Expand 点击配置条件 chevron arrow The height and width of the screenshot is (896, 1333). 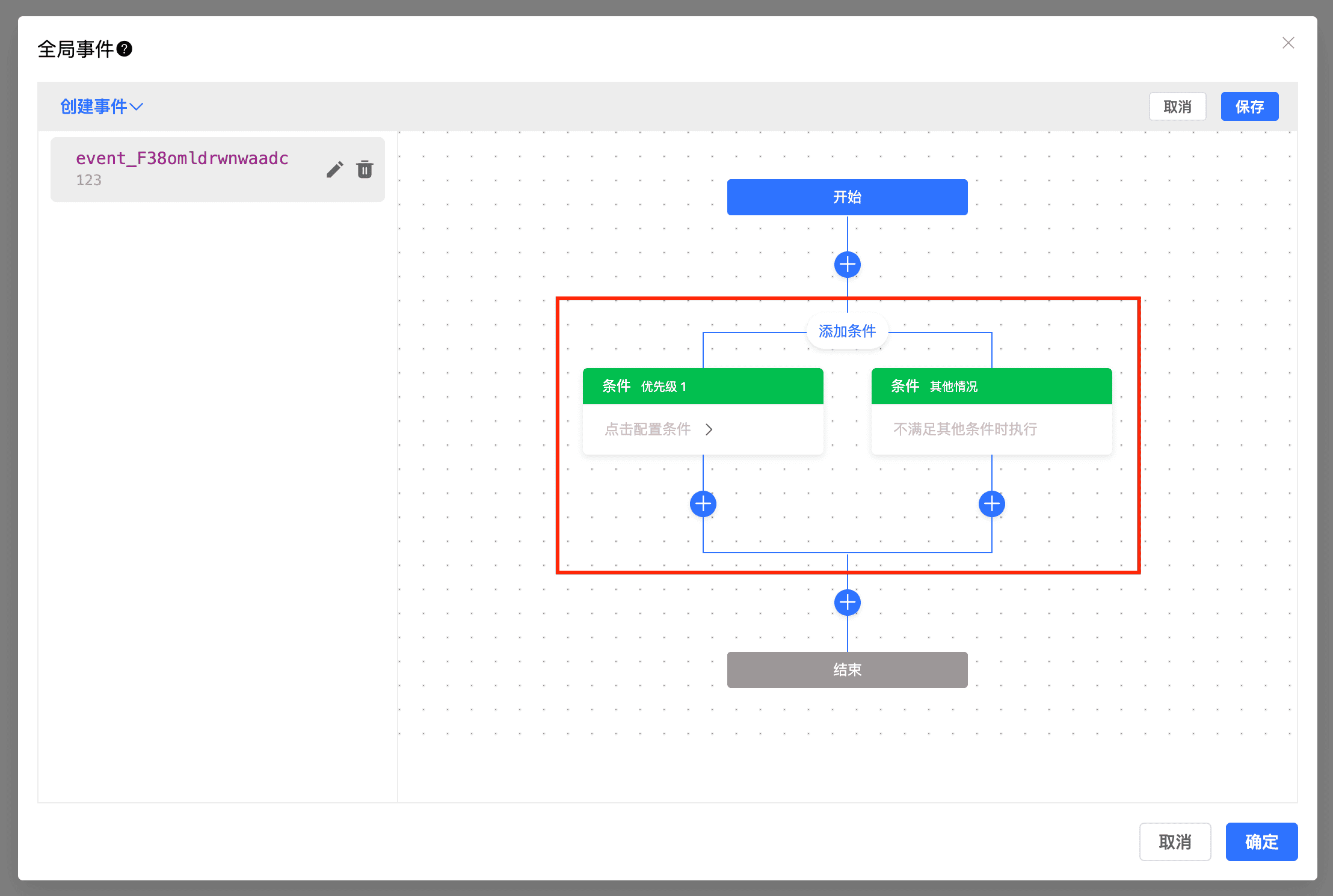point(709,429)
